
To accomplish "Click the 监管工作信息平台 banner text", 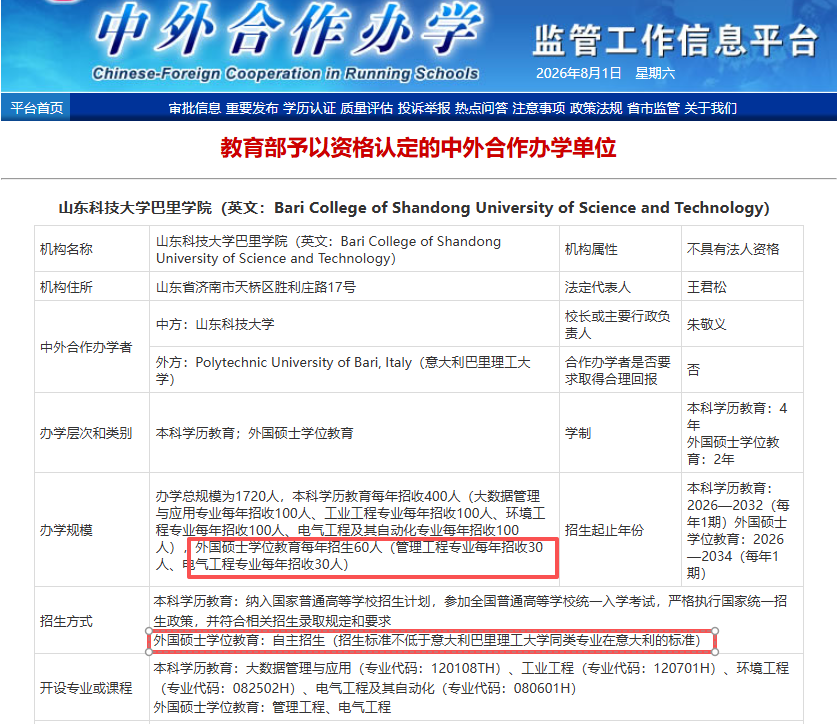I will [x=676, y=41].
